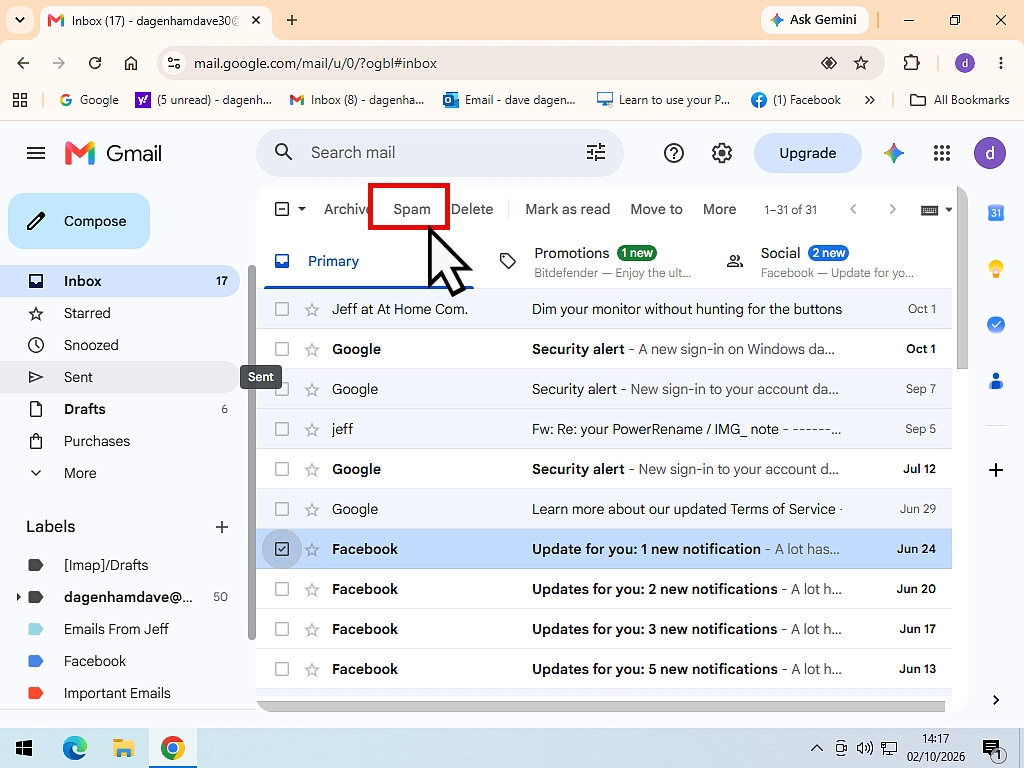The height and width of the screenshot is (768, 1024).
Task: Open Microsoft Edge from the taskbar
Action: tap(74, 748)
